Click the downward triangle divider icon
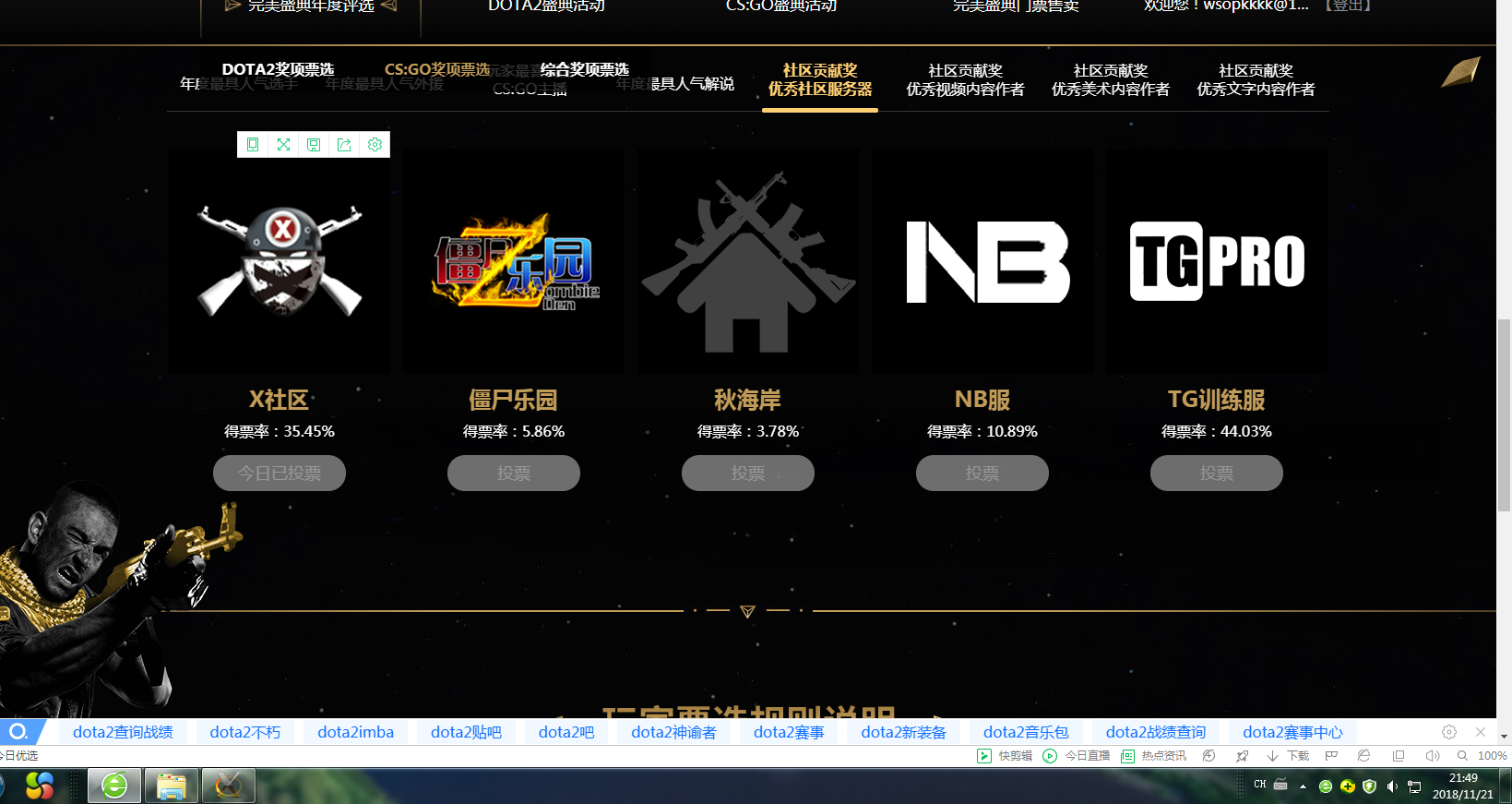1512x804 pixels. (747, 611)
